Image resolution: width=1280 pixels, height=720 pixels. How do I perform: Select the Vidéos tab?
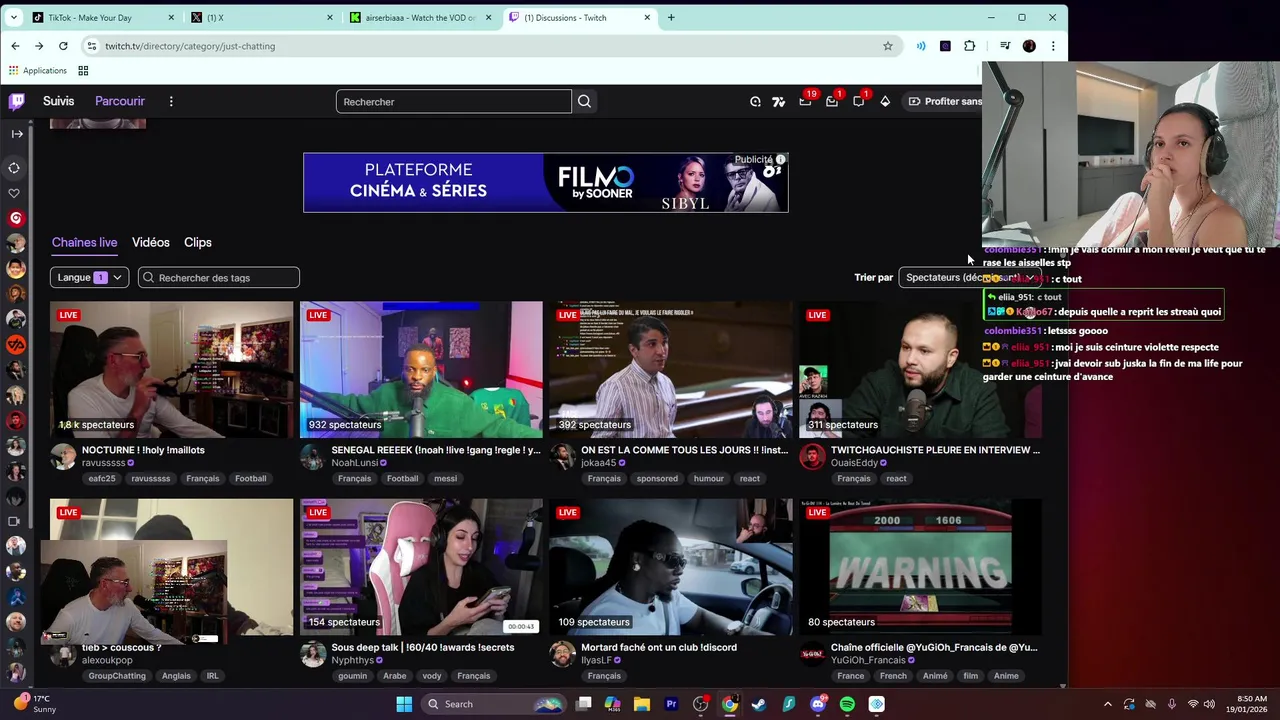151,242
